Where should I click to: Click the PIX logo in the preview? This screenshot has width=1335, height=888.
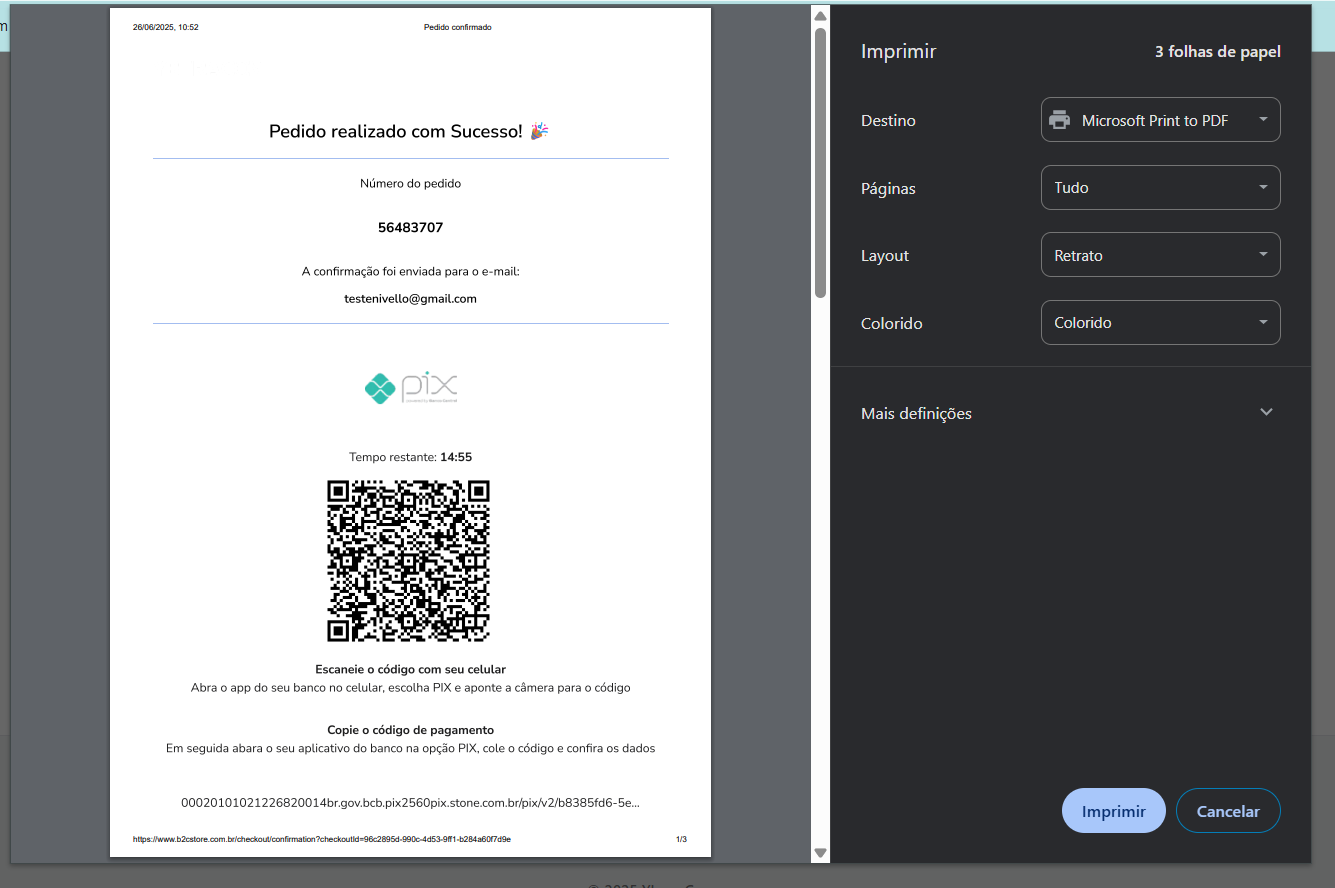point(411,387)
